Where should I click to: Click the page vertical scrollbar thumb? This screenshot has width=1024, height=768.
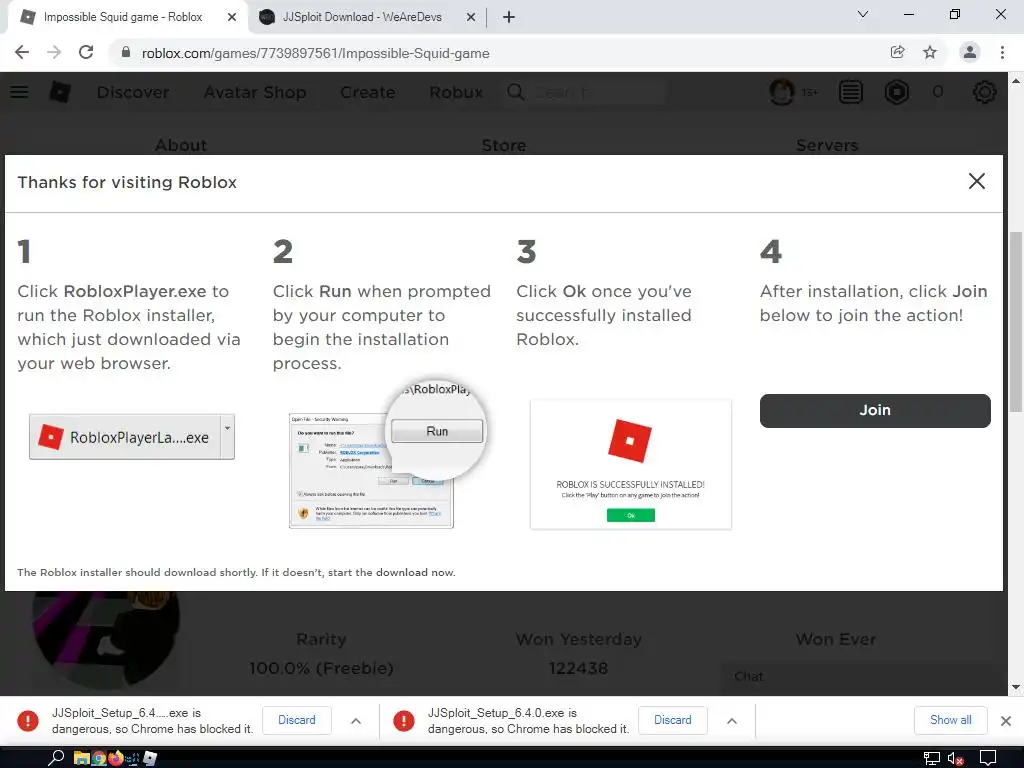1016,321
